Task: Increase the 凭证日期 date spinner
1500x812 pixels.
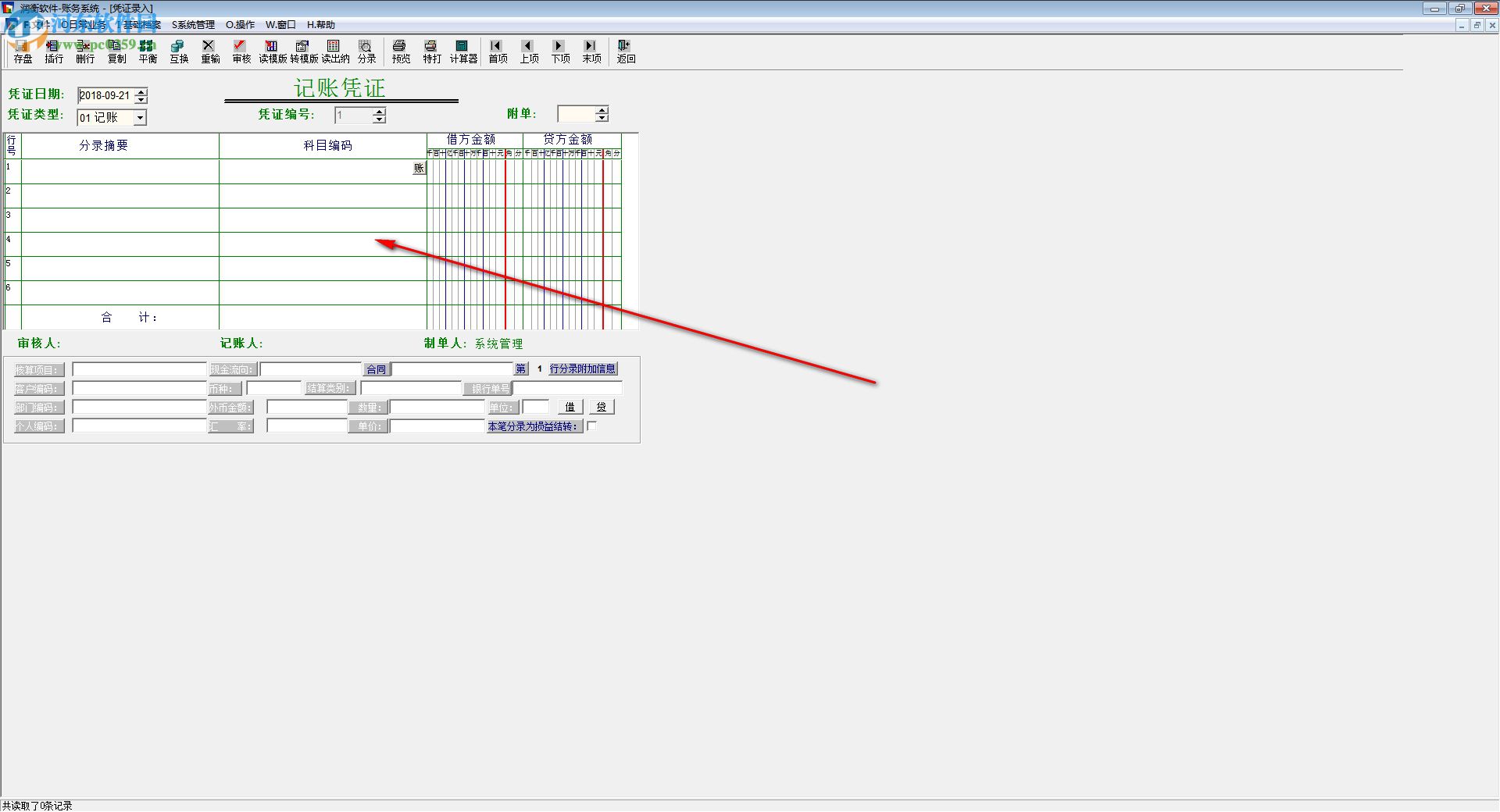Action: [x=141, y=92]
